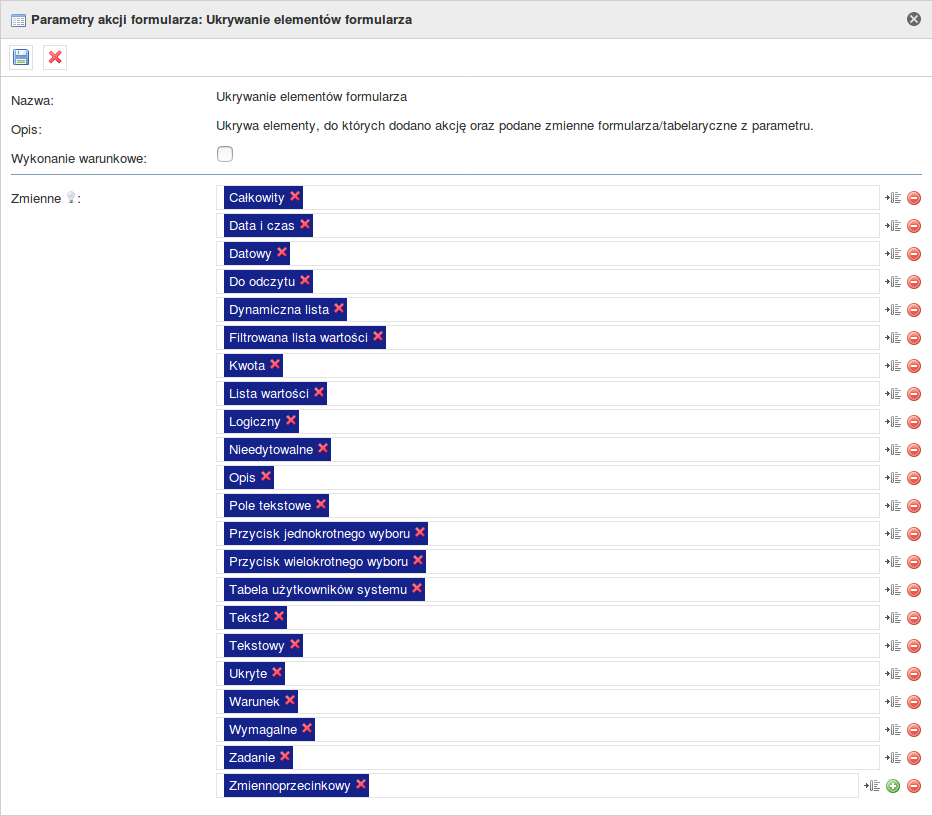
Task: Click the Przycisk jednokrotnego wyboru tag label
Action: click(x=320, y=534)
